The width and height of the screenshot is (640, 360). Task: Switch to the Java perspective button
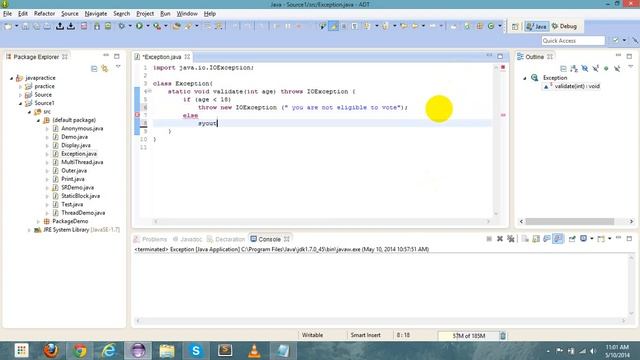point(536,27)
